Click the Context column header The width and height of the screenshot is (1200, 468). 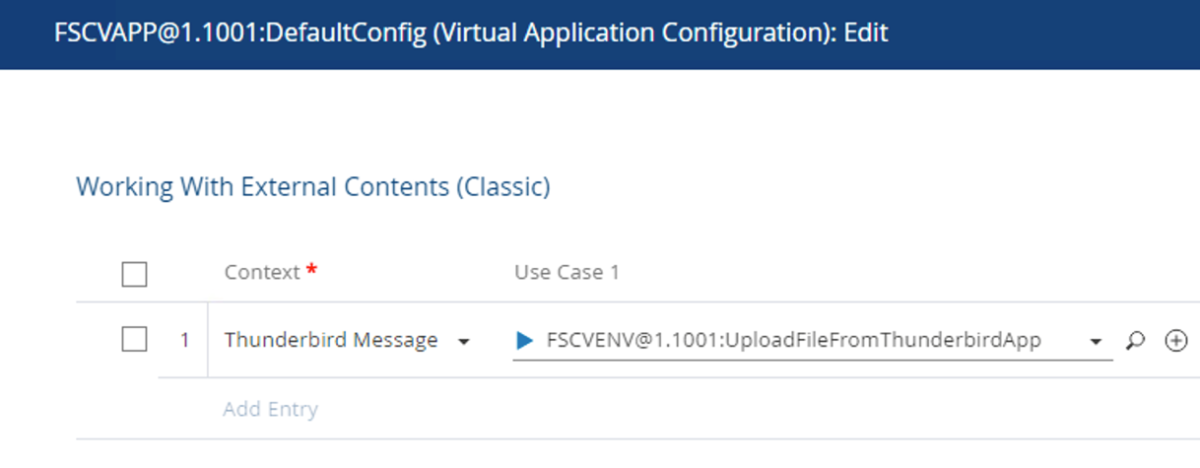[262, 272]
